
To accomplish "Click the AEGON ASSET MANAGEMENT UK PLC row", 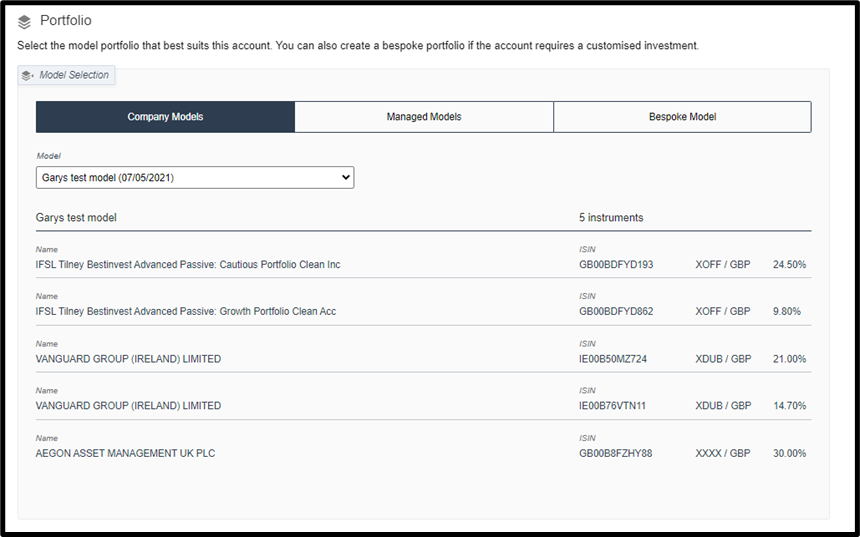I will 125,454.
